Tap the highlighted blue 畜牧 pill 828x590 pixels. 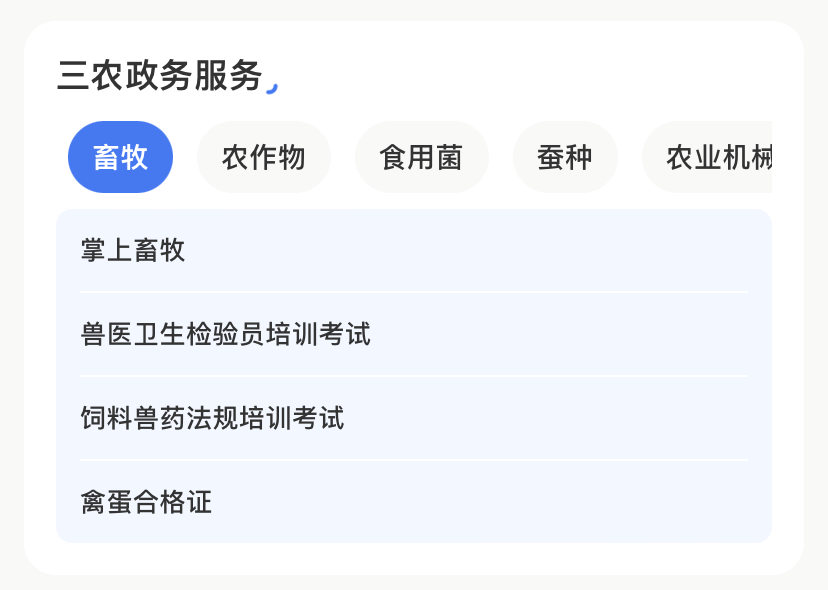[120, 157]
